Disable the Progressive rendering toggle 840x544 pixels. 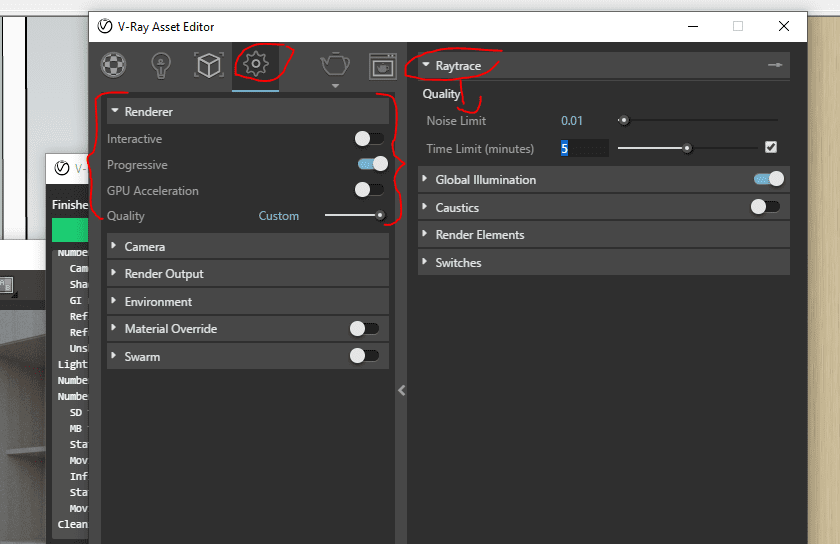point(373,164)
